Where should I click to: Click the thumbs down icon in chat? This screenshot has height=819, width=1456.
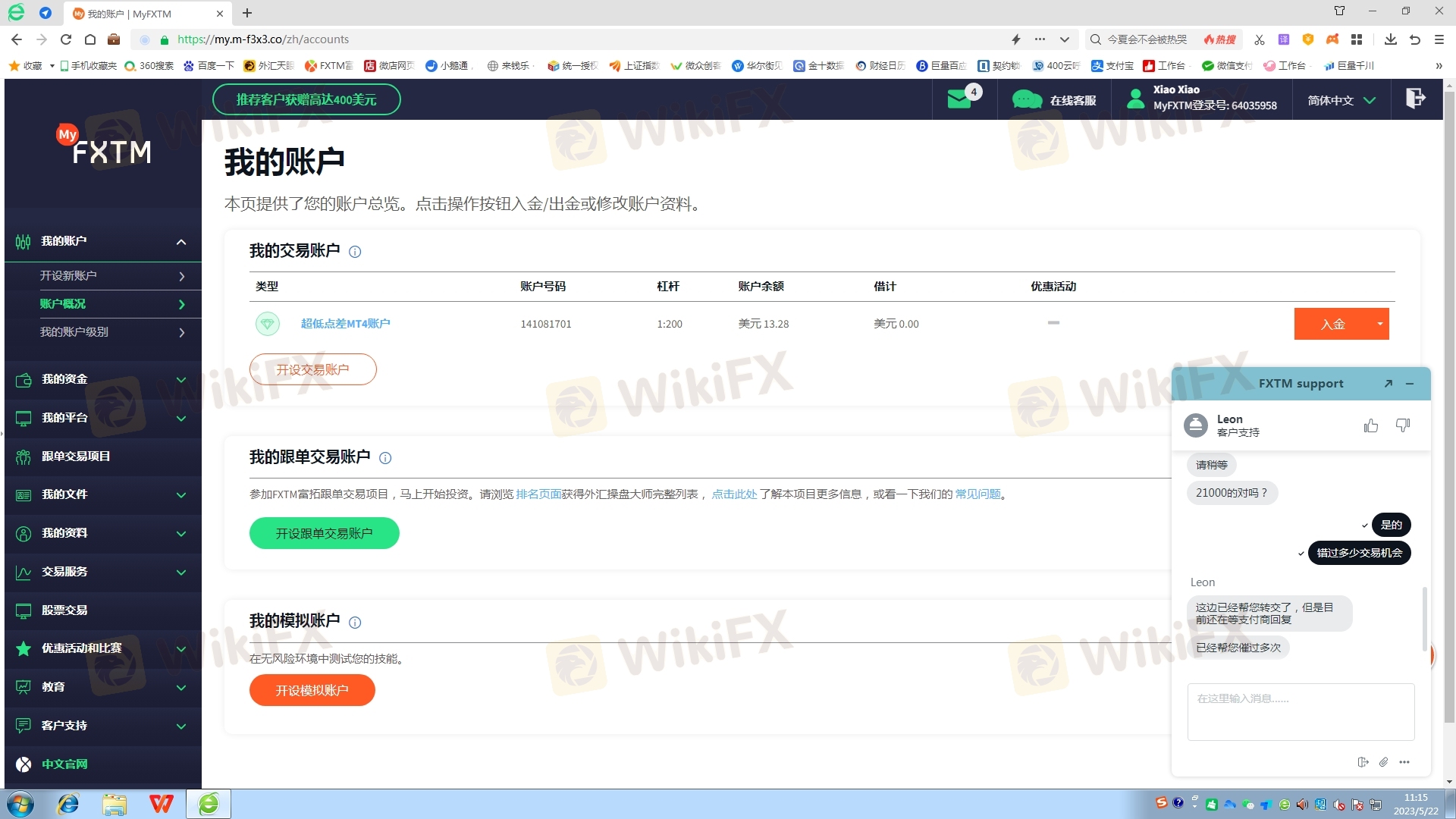[x=1403, y=425]
